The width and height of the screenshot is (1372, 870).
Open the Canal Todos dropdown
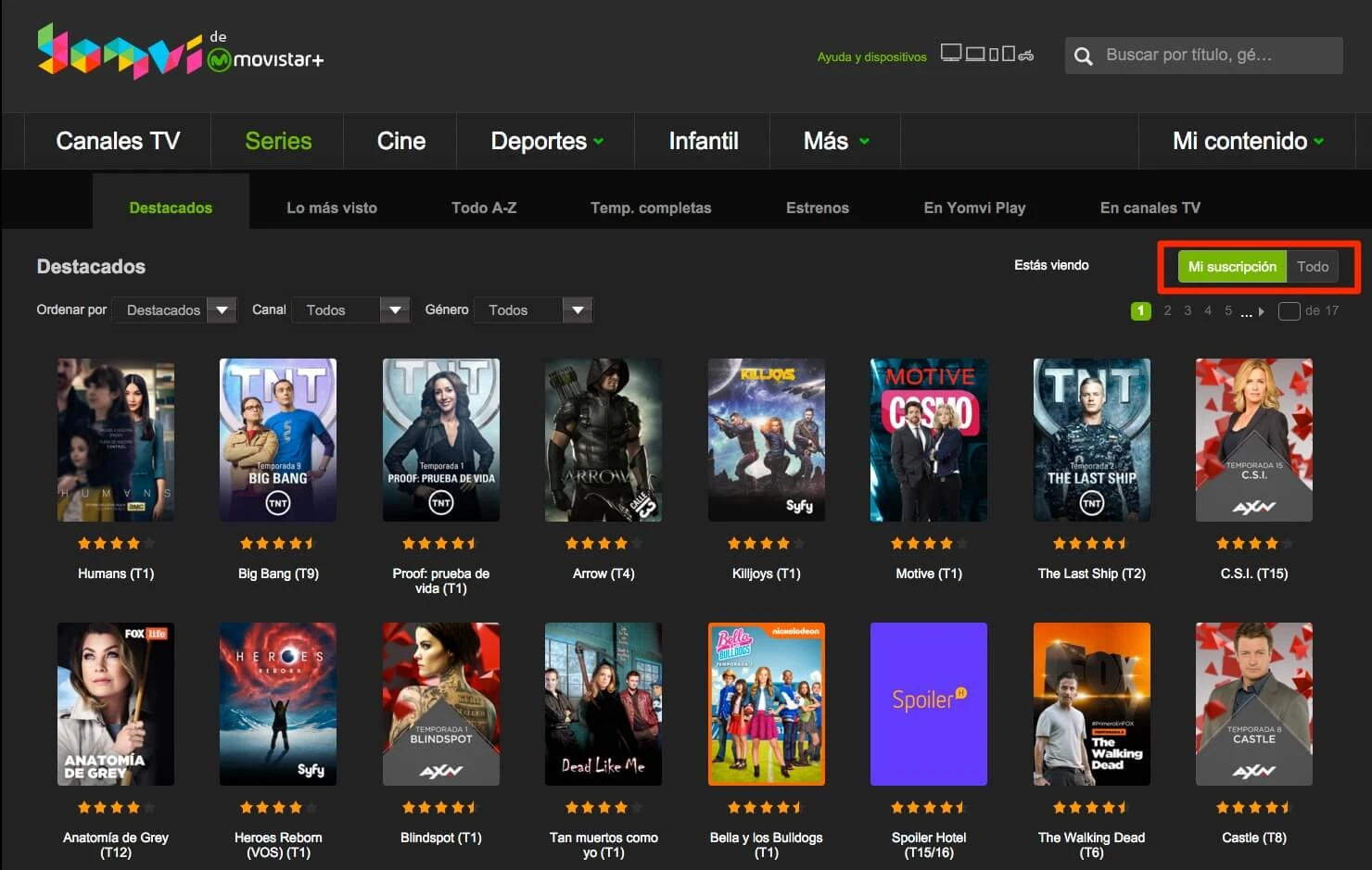coord(350,309)
